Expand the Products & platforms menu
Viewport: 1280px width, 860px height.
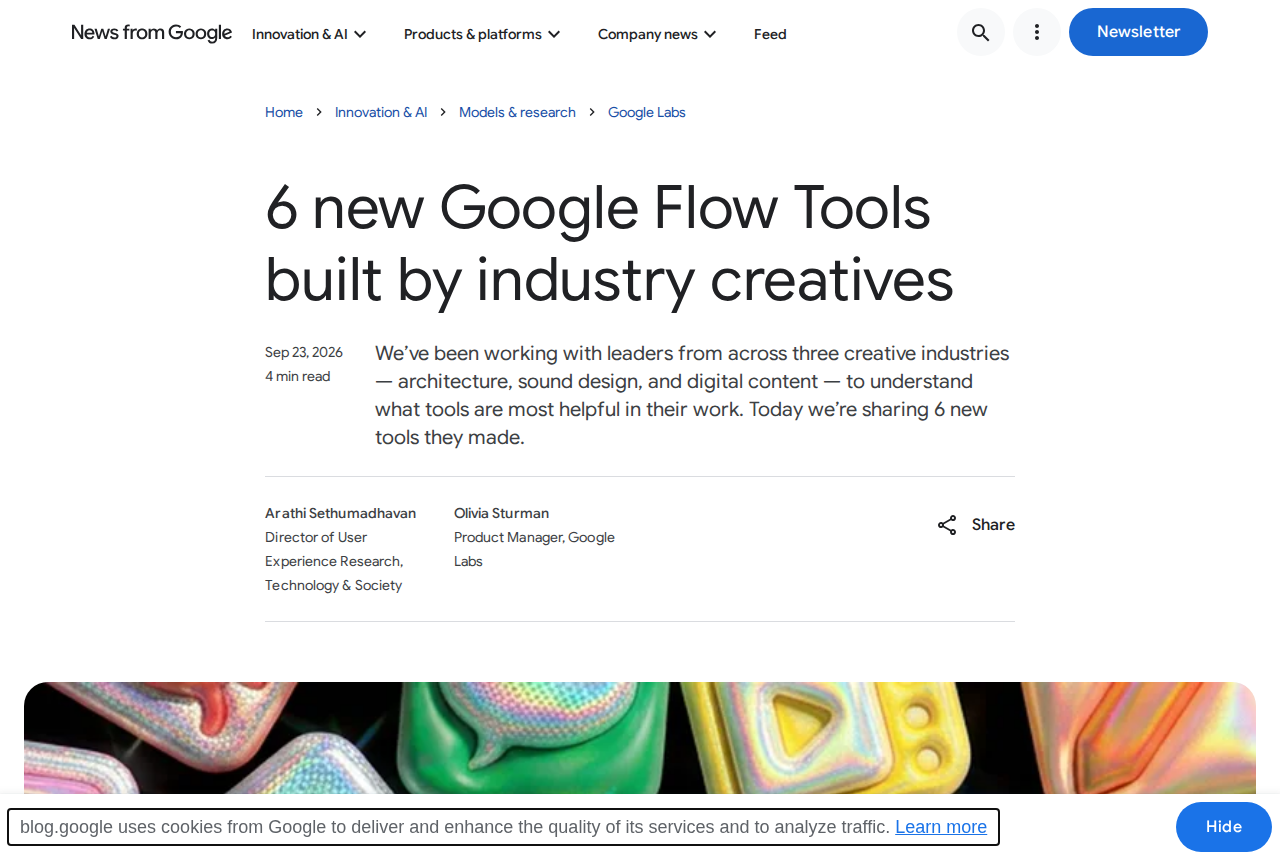pyautogui.click(x=482, y=34)
